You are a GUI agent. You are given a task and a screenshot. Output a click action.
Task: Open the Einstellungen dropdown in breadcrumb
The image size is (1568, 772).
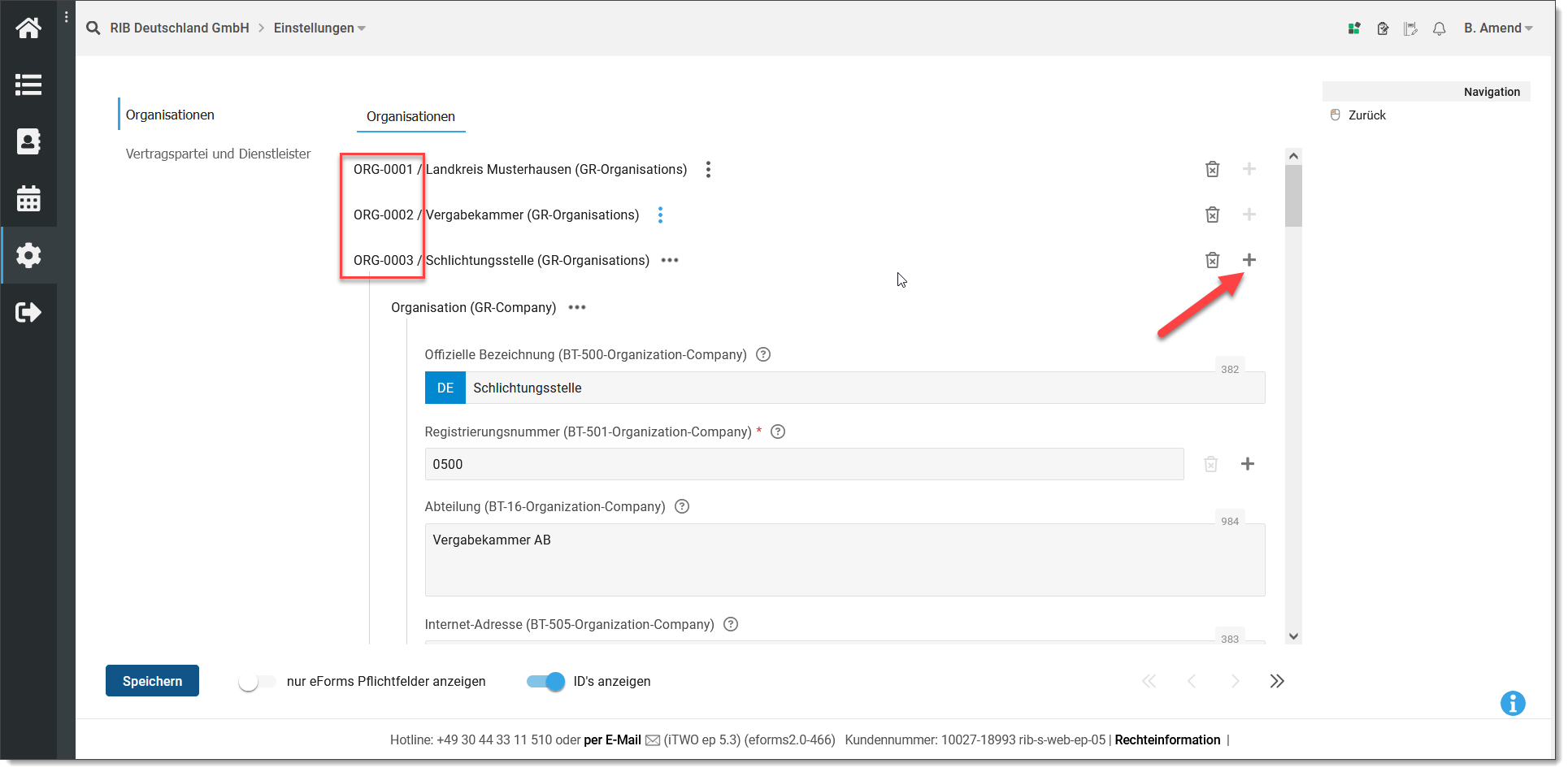coord(319,28)
